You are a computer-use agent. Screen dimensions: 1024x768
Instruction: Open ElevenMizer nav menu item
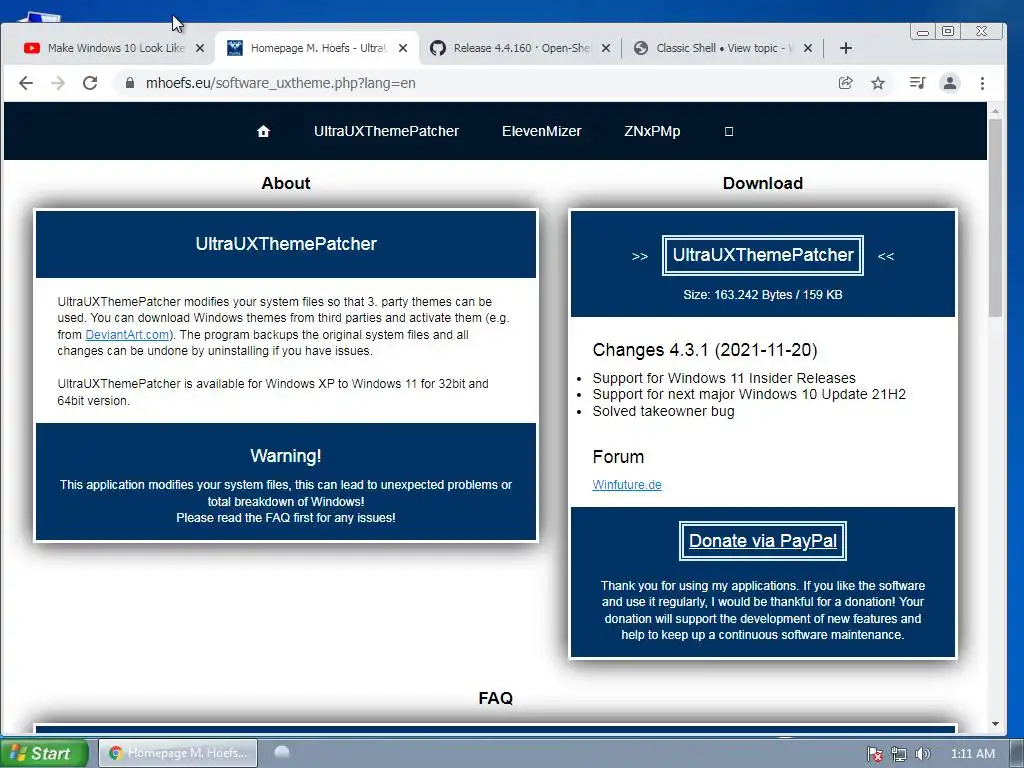point(541,131)
